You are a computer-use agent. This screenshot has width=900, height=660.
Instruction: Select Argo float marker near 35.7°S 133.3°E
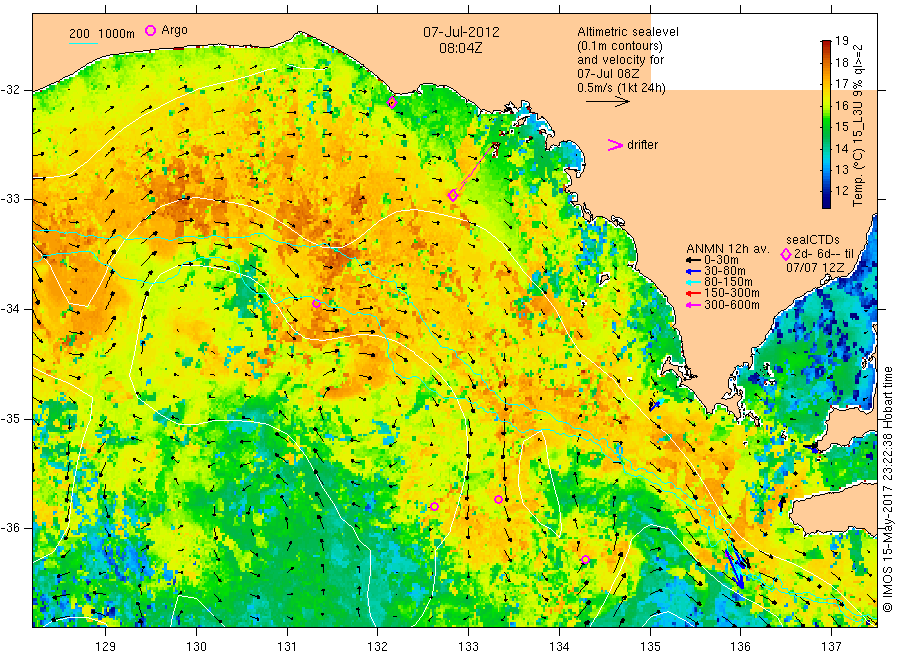[x=499, y=499]
